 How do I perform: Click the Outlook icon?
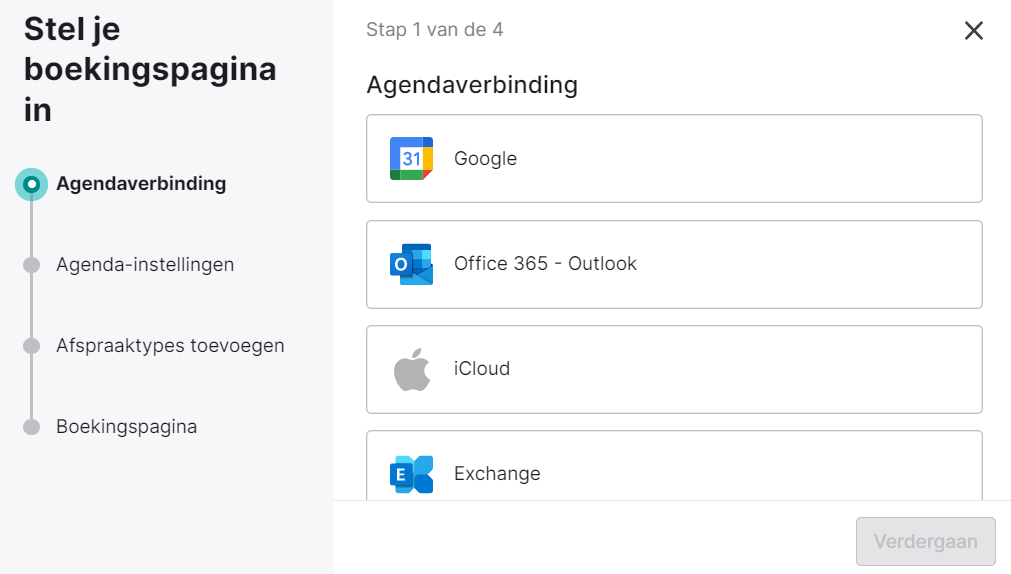411,264
